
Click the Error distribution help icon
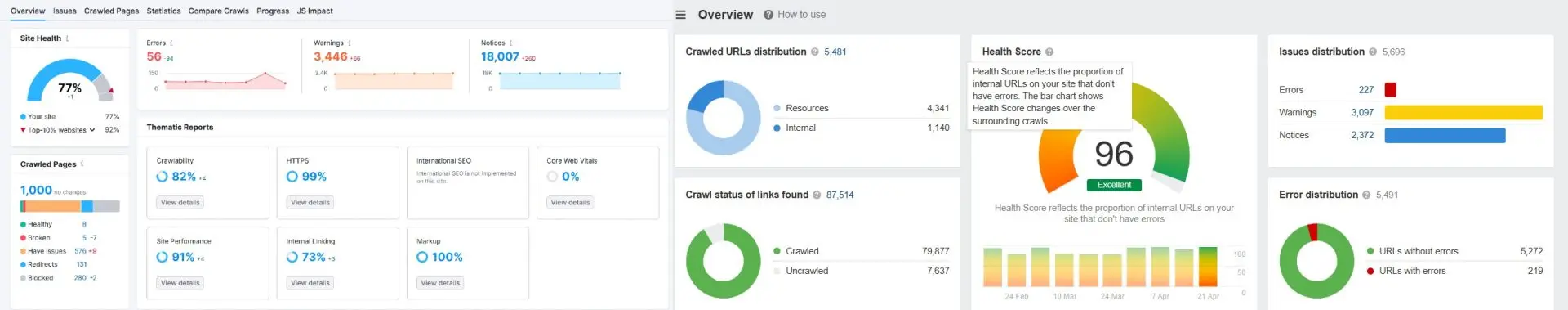(1366, 195)
